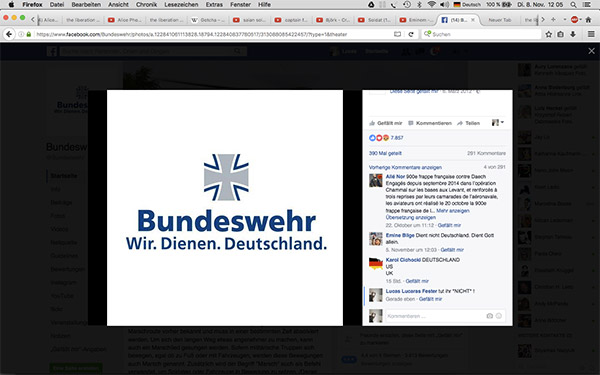Switch to the Wikipedia Gotcha tab
The image size is (600, 375).
click(x=208, y=20)
